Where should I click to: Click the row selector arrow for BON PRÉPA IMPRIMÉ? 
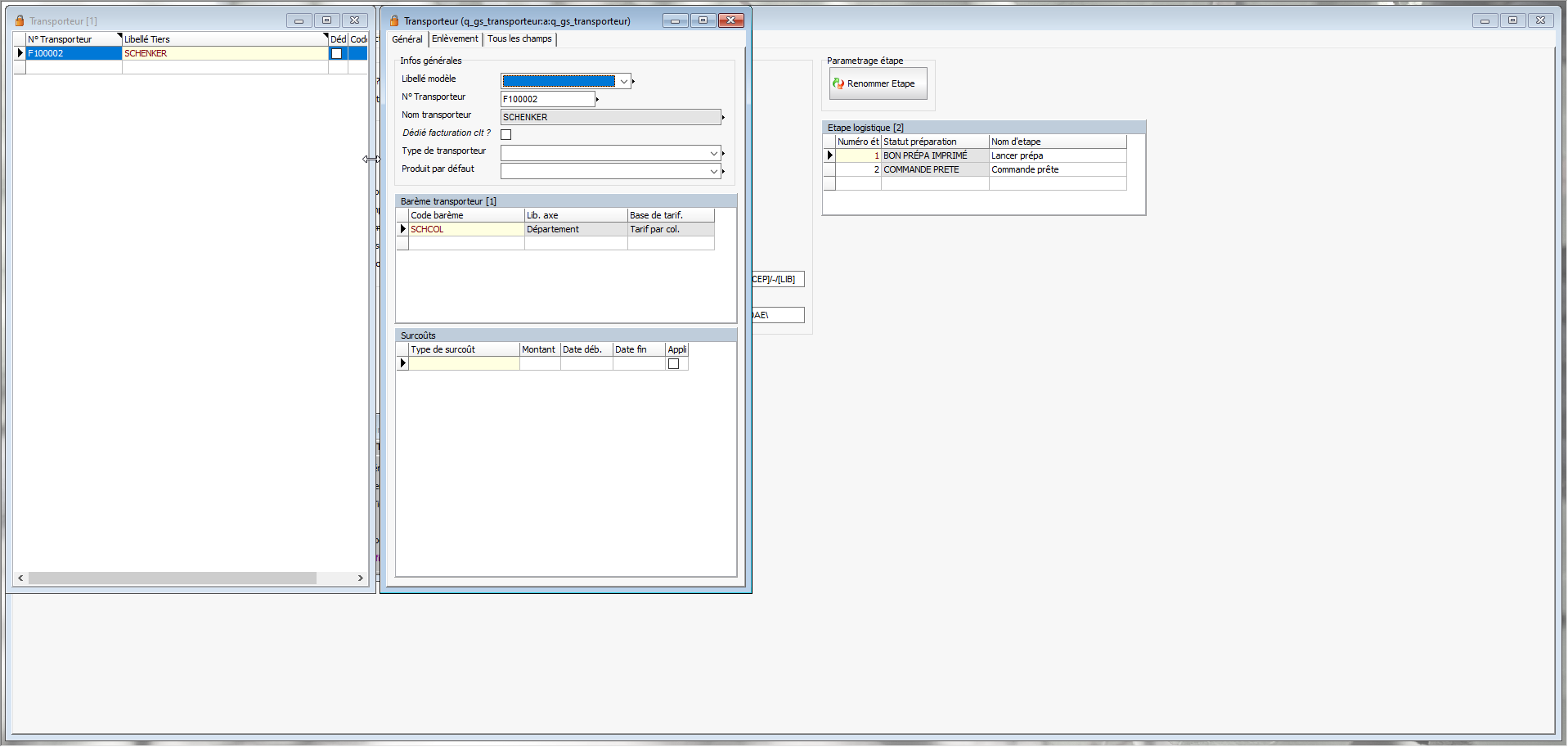(829, 155)
